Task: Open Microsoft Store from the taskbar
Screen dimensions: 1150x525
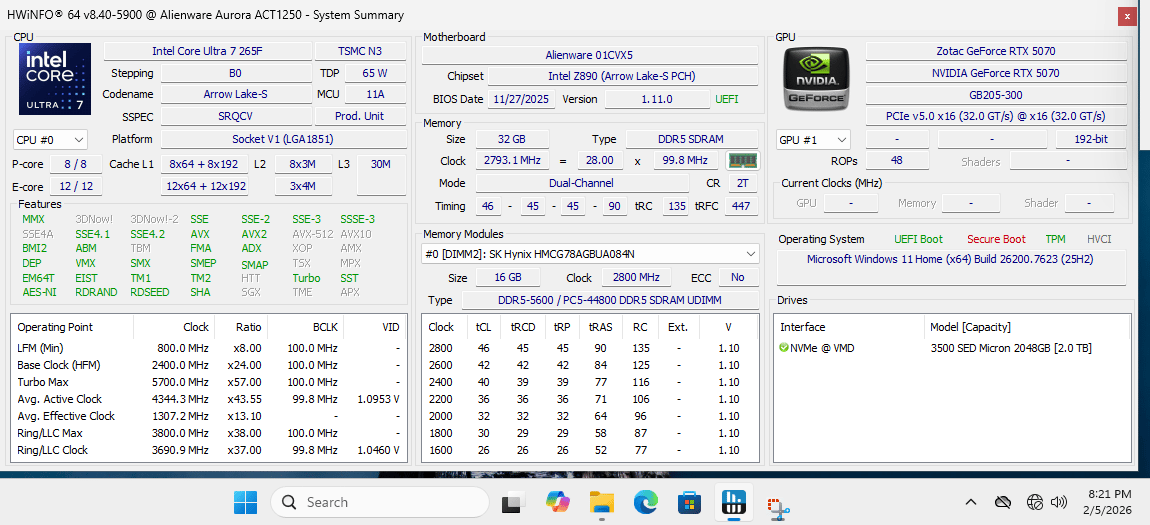Action: [x=689, y=502]
